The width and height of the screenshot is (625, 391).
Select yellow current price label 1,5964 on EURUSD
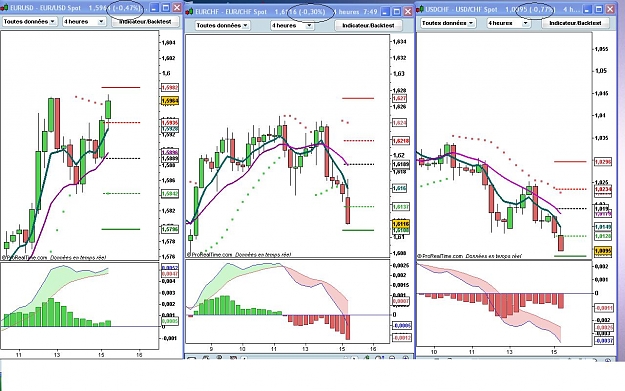point(170,101)
